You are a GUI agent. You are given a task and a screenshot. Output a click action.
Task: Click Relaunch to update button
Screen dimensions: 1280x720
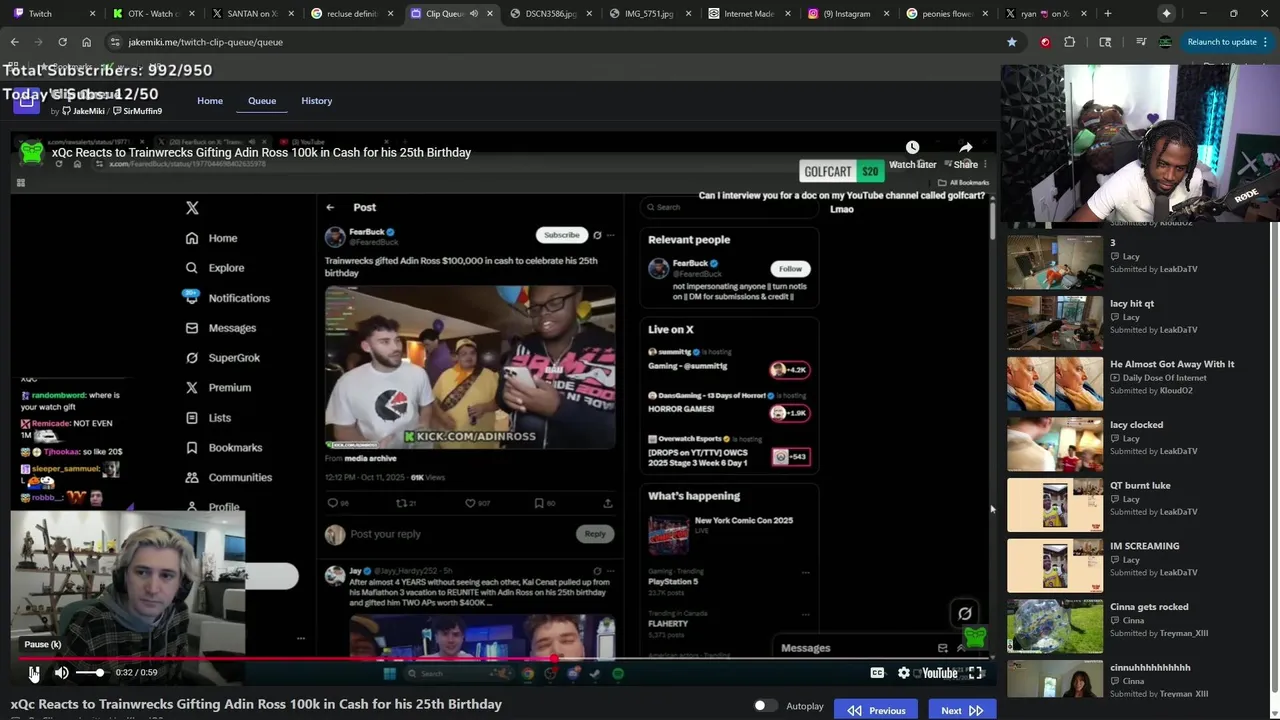[x=1221, y=42]
